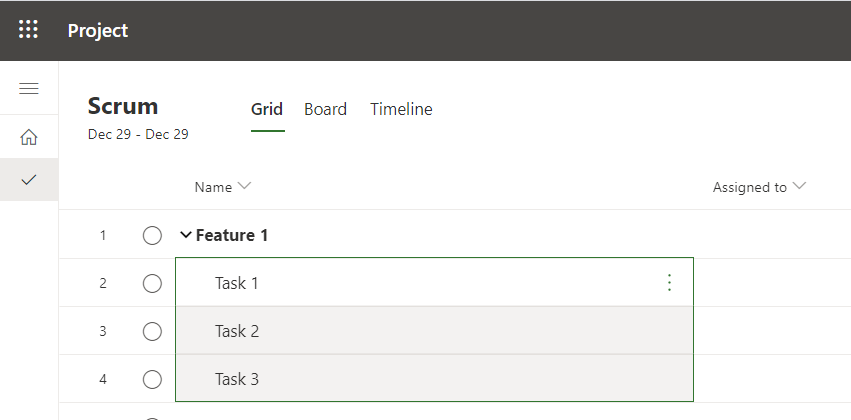851x420 pixels.
Task: Mark Task 2 as complete
Action: point(152,332)
